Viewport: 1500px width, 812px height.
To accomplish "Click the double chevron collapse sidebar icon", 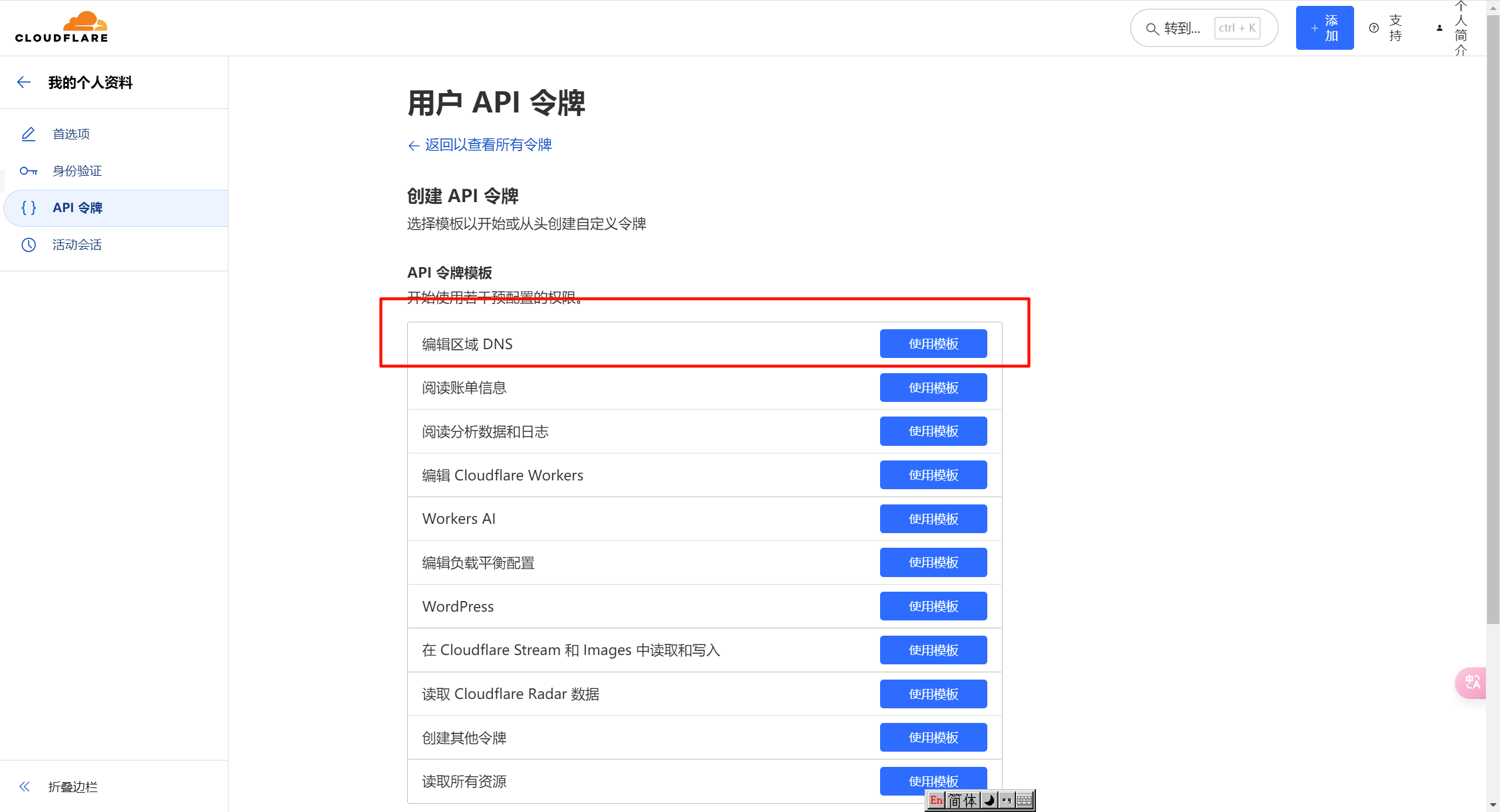I will click(x=25, y=786).
